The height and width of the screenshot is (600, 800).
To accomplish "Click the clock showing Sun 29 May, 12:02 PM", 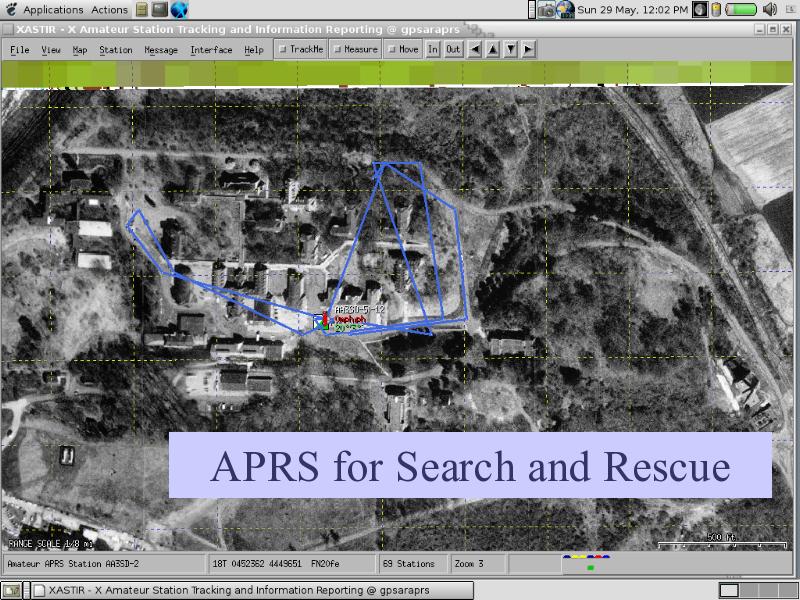I will pos(633,10).
